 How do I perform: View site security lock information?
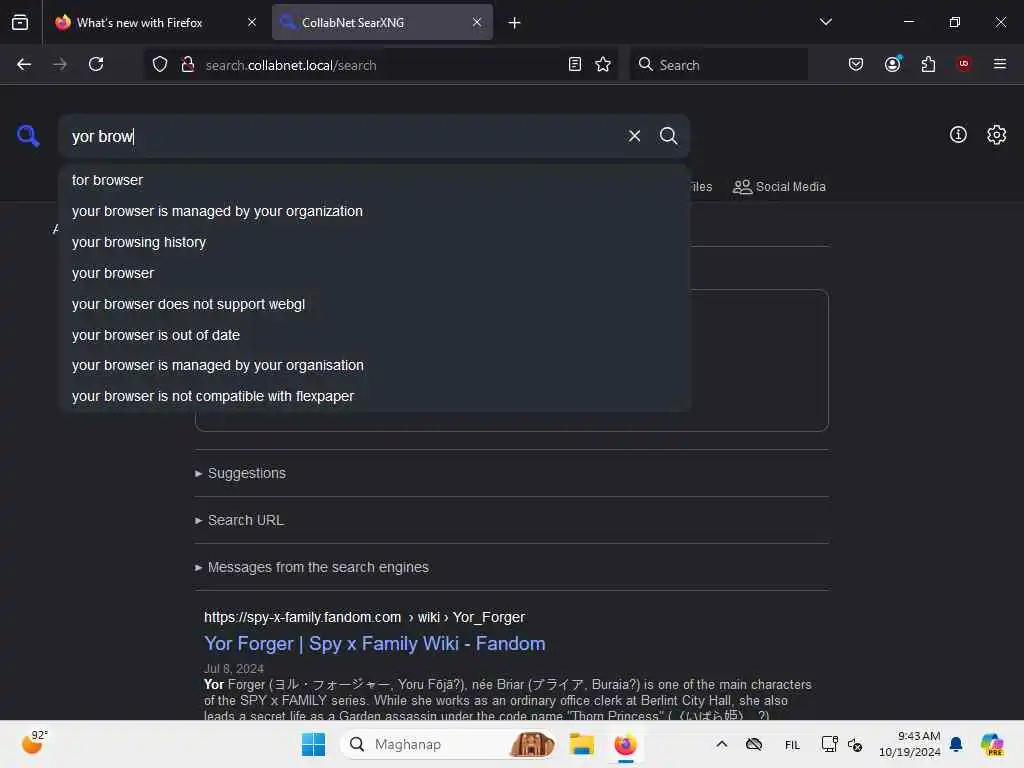click(x=187, y=64)
